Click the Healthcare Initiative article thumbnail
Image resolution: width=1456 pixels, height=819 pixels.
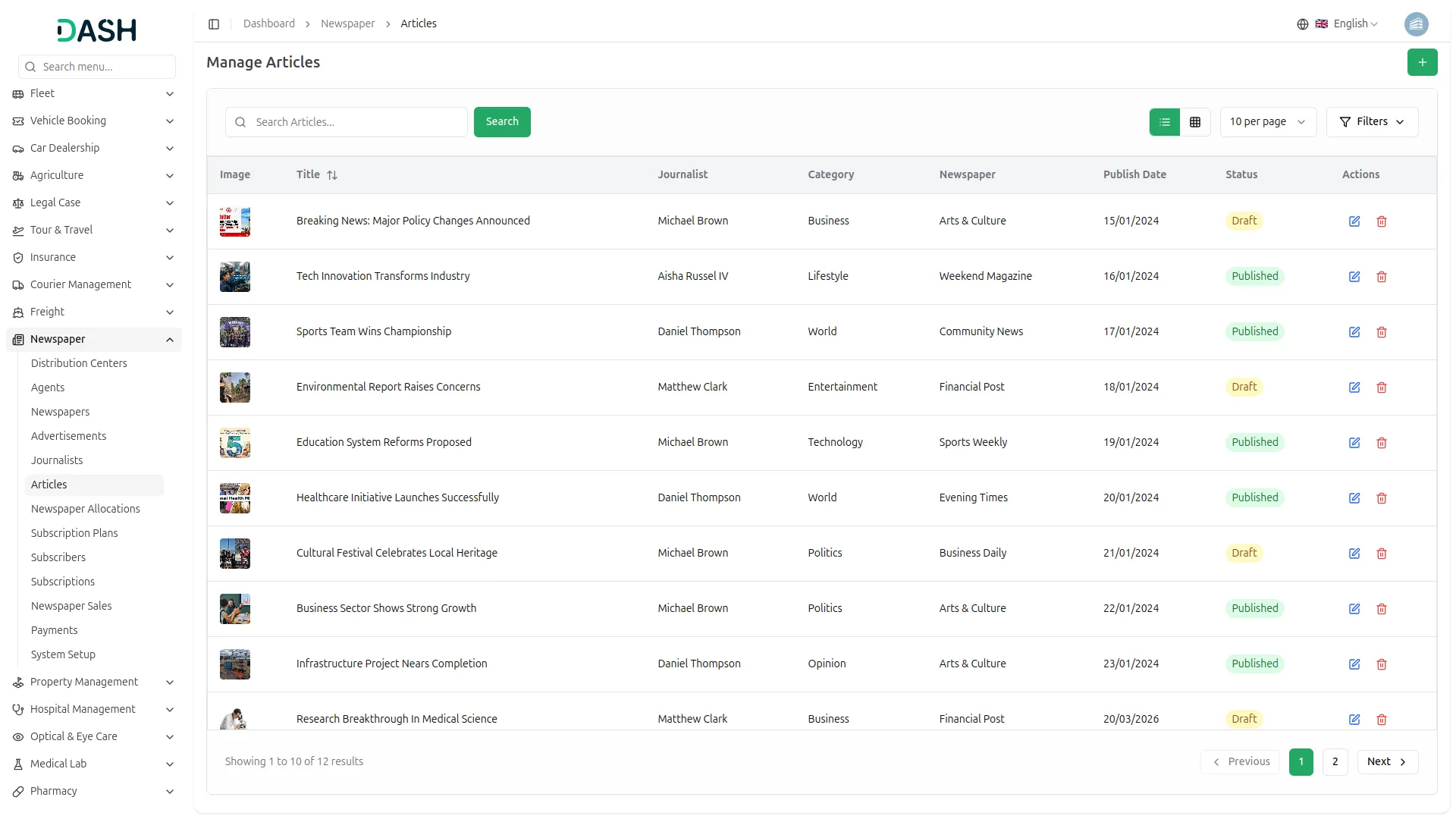pyautogui.click(x=235, y=498)
